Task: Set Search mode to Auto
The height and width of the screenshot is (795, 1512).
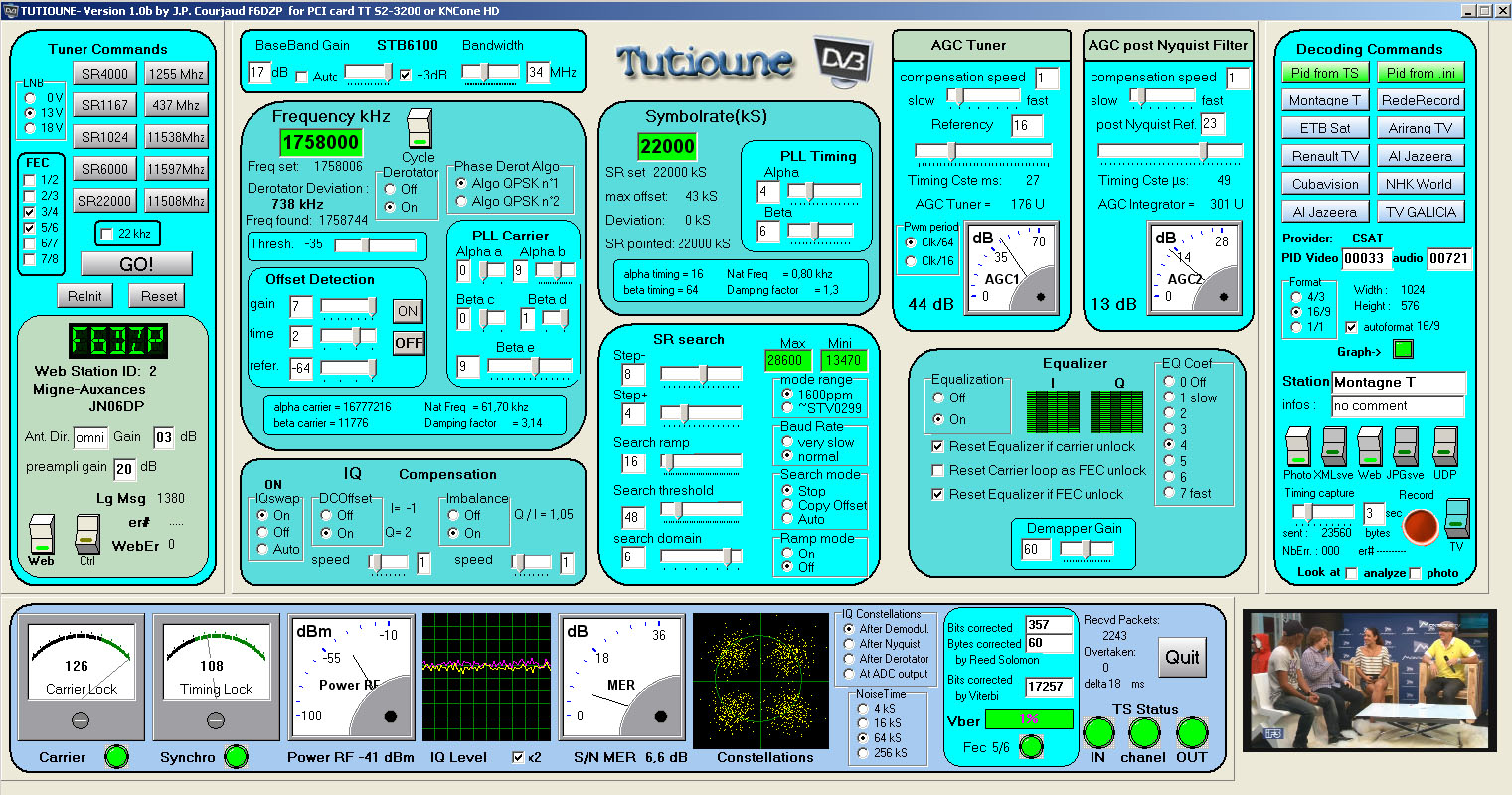Action: coord(787,519)
